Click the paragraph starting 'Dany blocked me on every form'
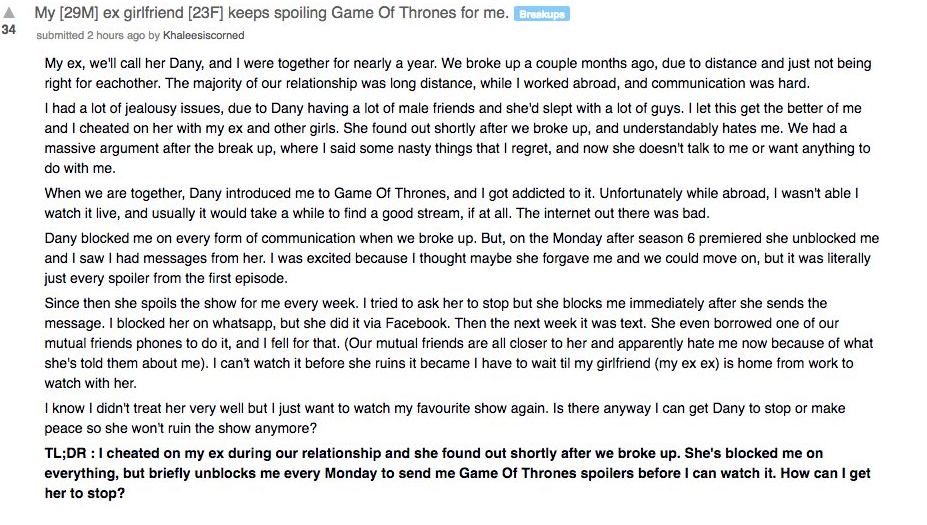This screenshot has width=927, height=525. click(462, 258)
